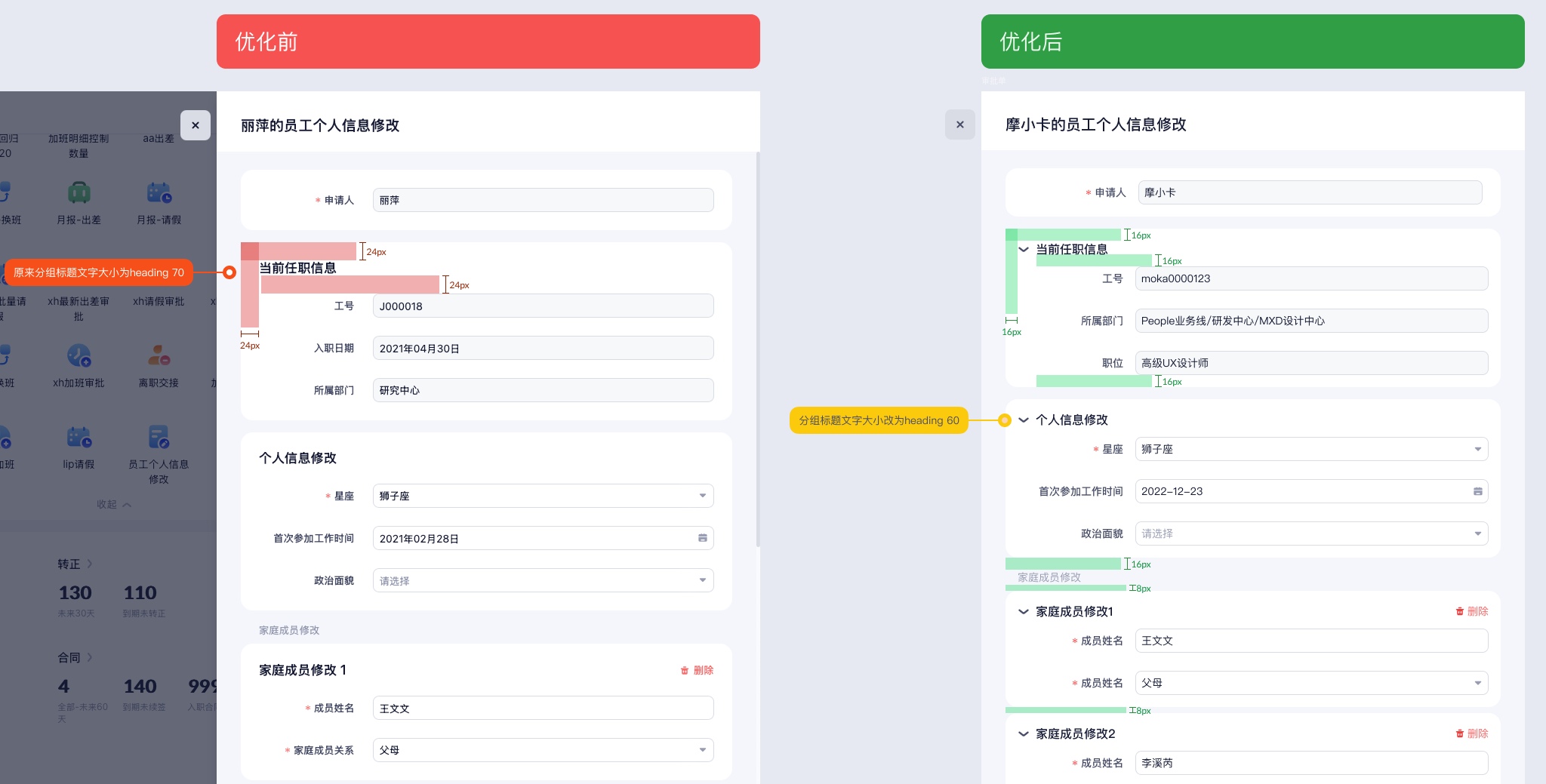
Task: Click 删除 for 家庭成员修改2
Action: click(x=1478, y=733)
